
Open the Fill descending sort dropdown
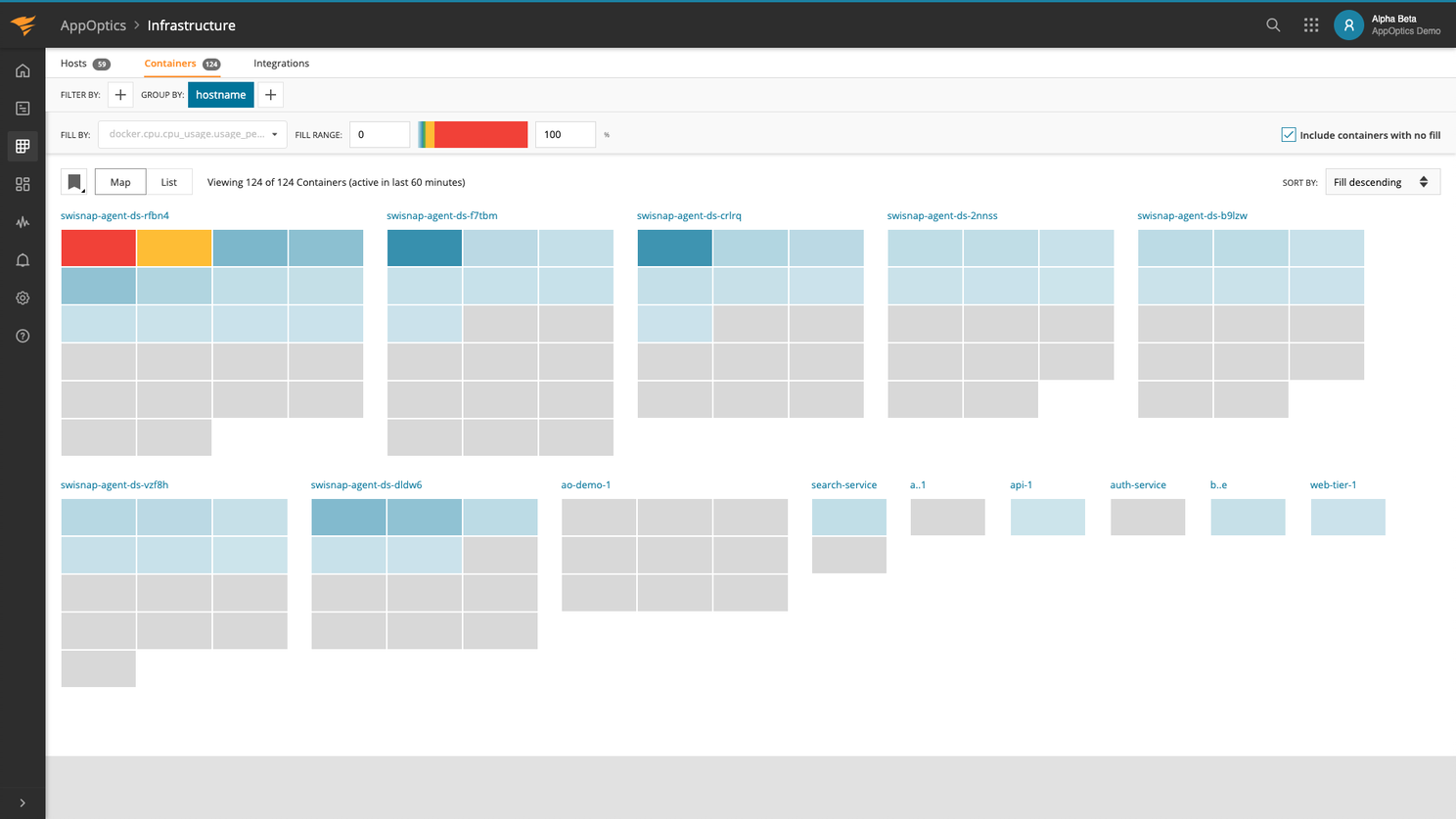pyautogui.click(x=1382, y=181)
